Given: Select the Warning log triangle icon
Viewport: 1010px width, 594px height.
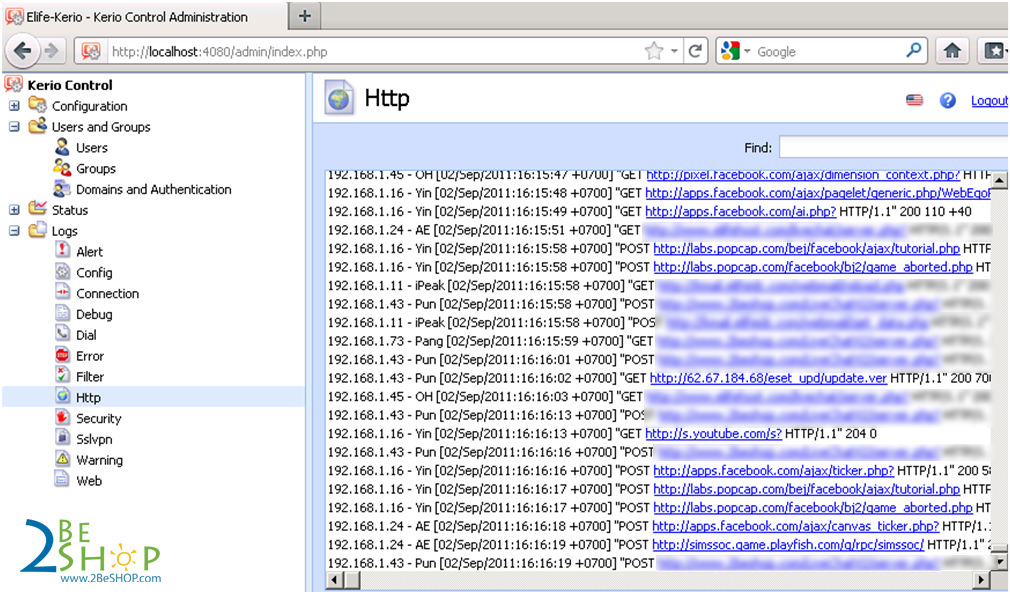Looking at the screenshot, I should point(62,459).
